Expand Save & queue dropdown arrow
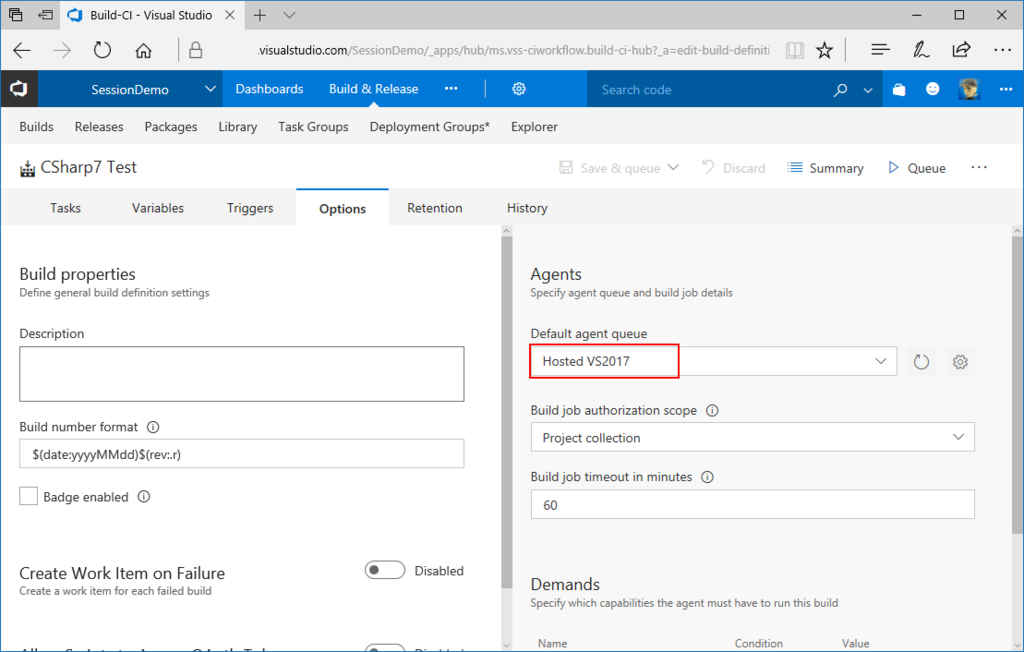Viewport: 1024px width, 652px height. click(673, 168)
